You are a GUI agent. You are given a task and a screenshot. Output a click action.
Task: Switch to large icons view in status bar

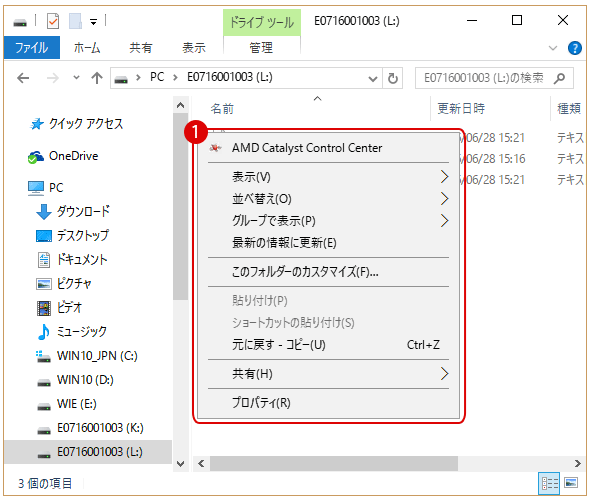click(571, 483)
